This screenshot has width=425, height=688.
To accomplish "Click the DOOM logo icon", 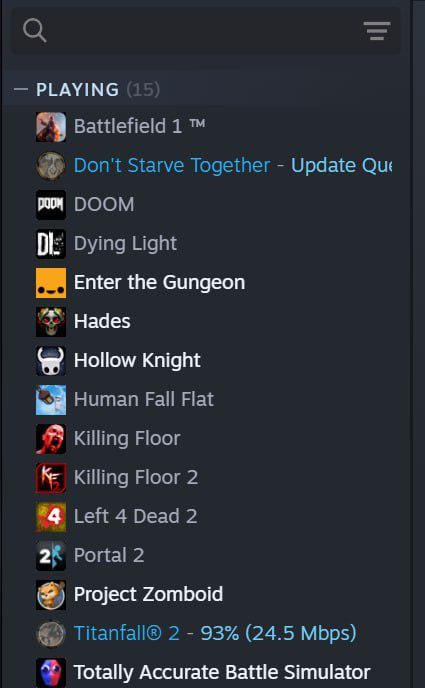I will pos(51,205).
